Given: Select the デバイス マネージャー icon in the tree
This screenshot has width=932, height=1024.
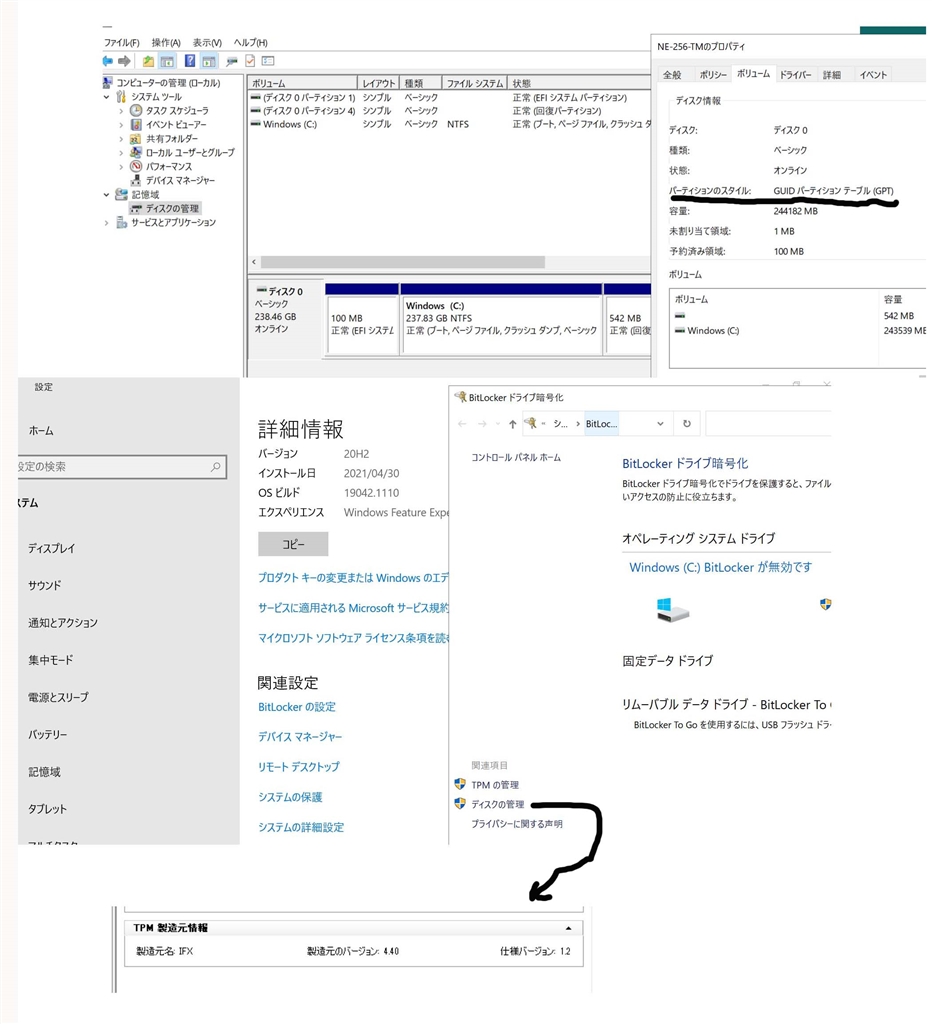Looking at the screenshot, I should pos(136,180).
